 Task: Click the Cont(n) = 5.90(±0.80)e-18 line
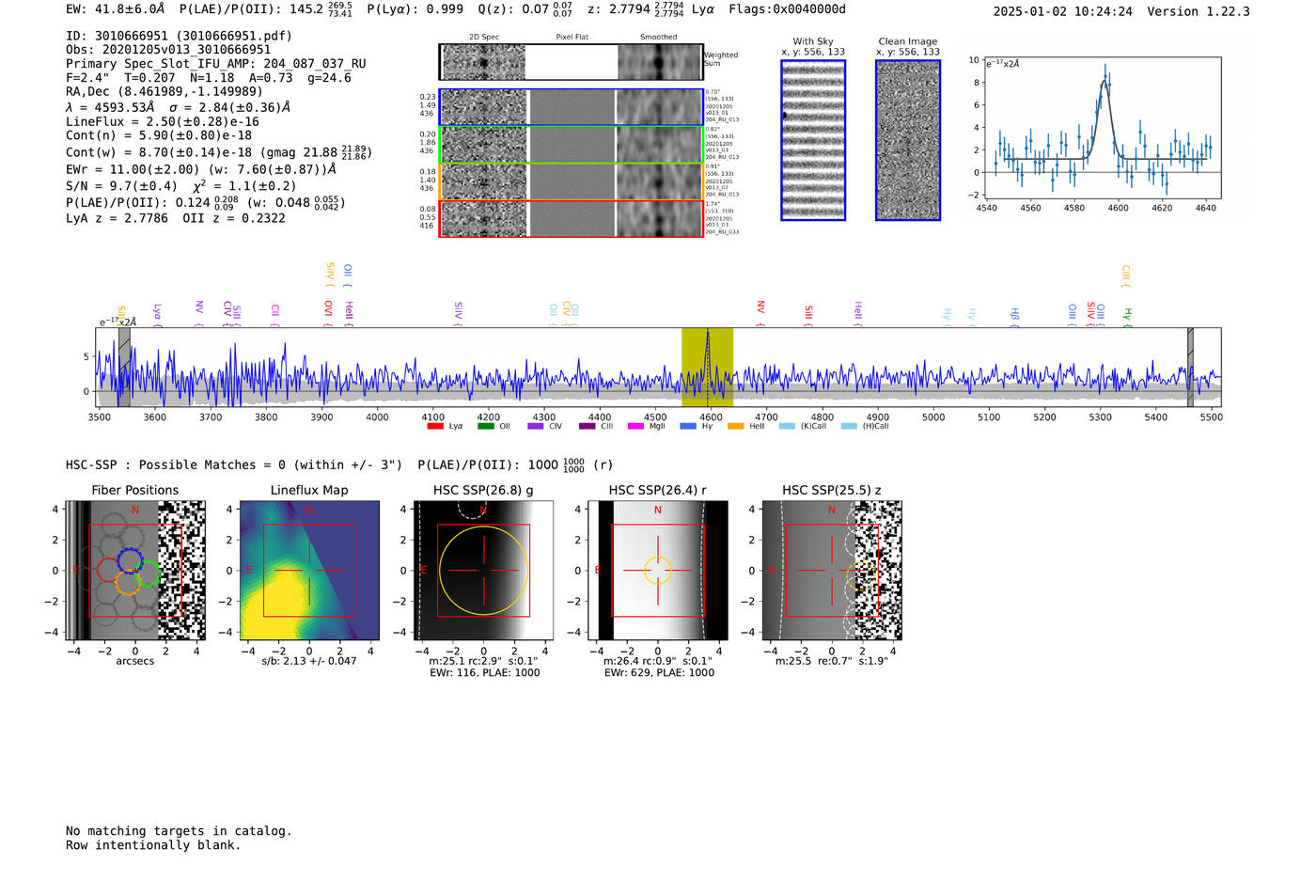159,135
